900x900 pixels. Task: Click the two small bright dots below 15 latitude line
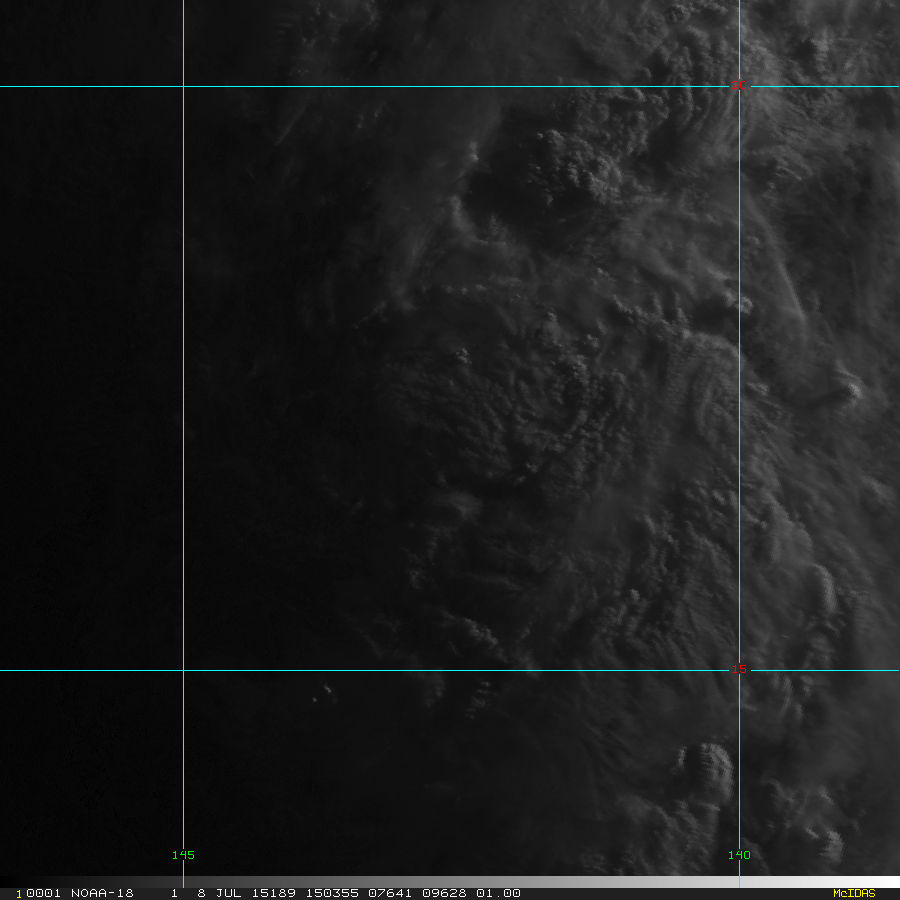pos(322,693)
